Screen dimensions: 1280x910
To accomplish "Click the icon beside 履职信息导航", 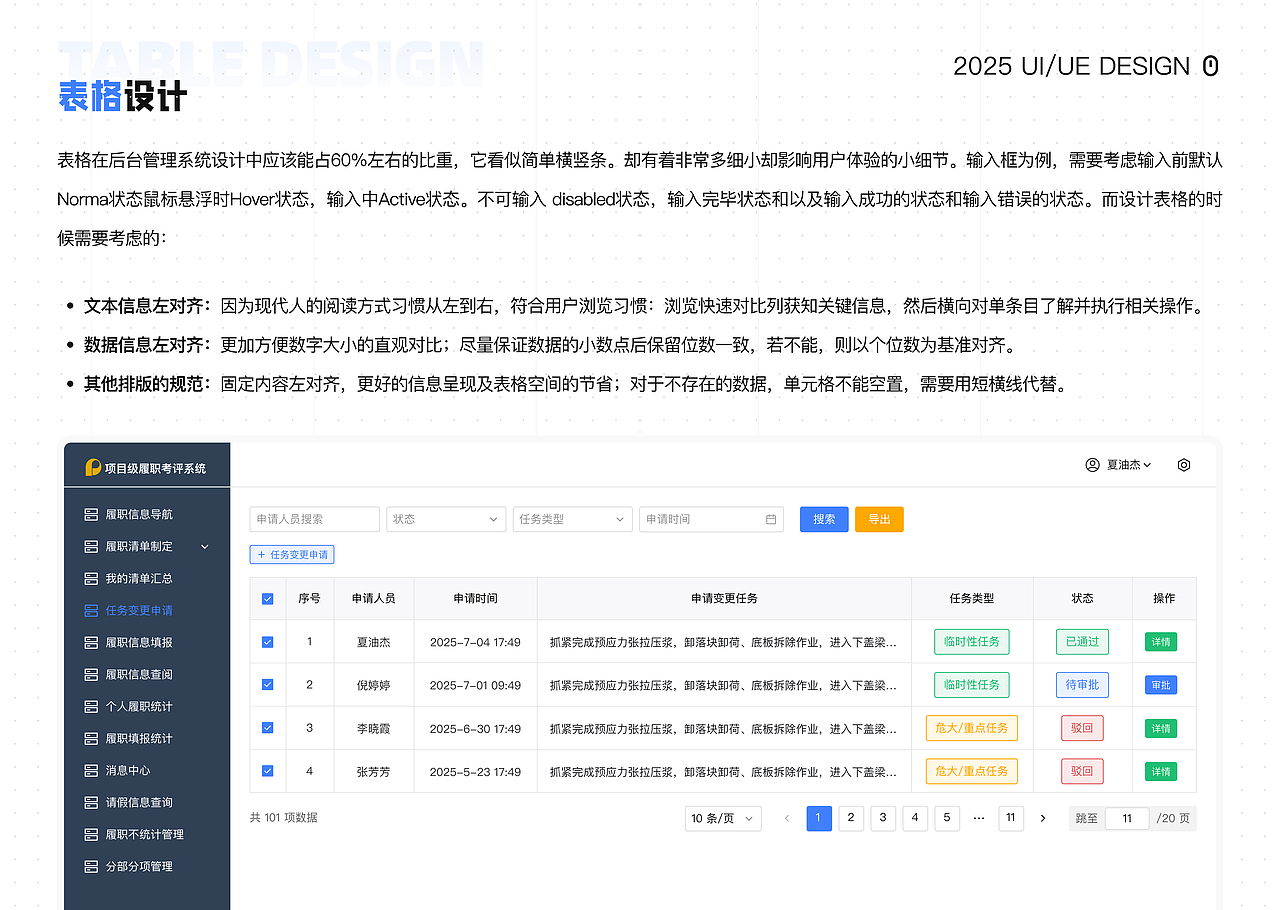I will (92, 514).
